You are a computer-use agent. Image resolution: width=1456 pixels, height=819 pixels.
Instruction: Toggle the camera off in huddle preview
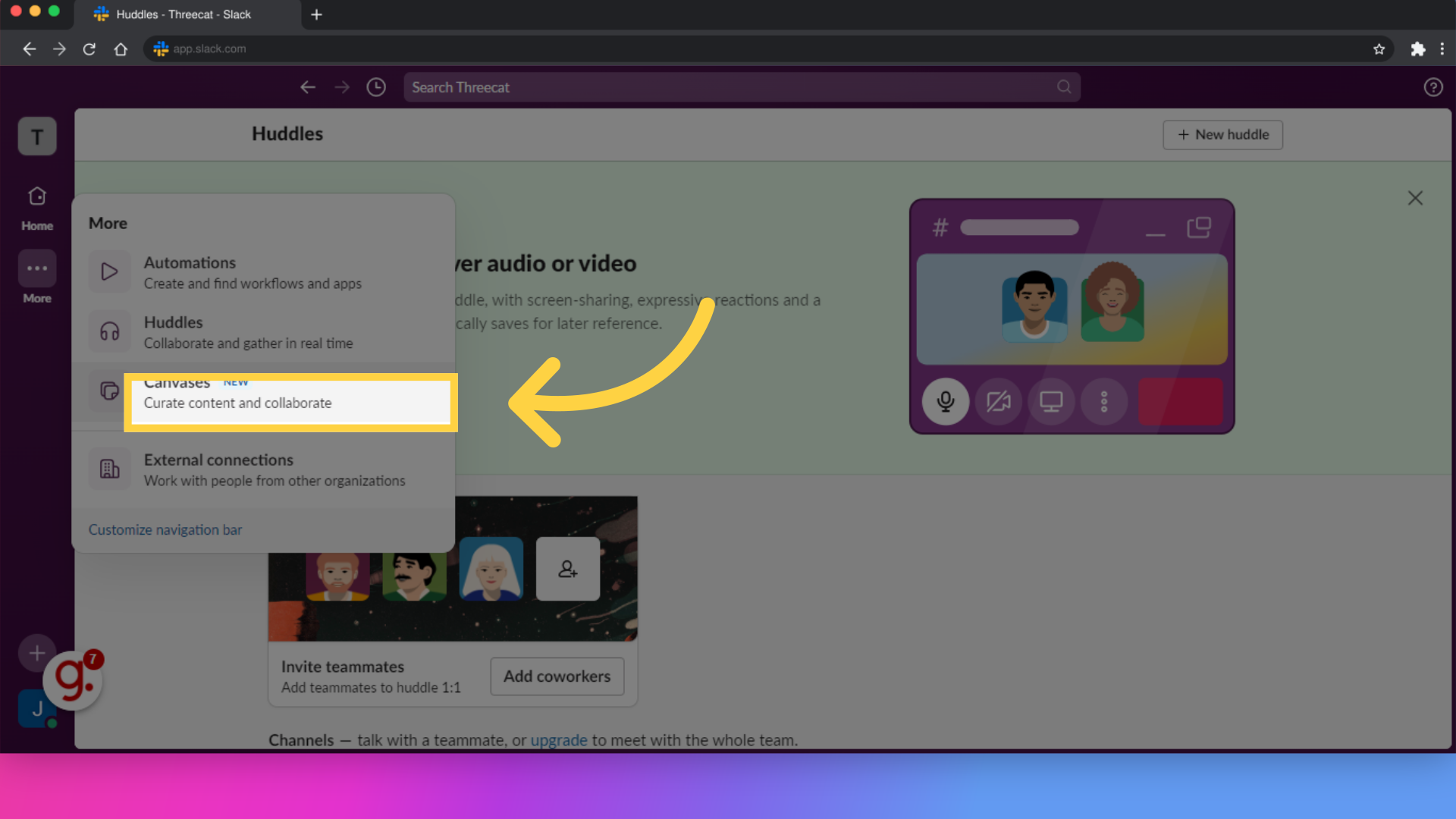coord(998,400)
